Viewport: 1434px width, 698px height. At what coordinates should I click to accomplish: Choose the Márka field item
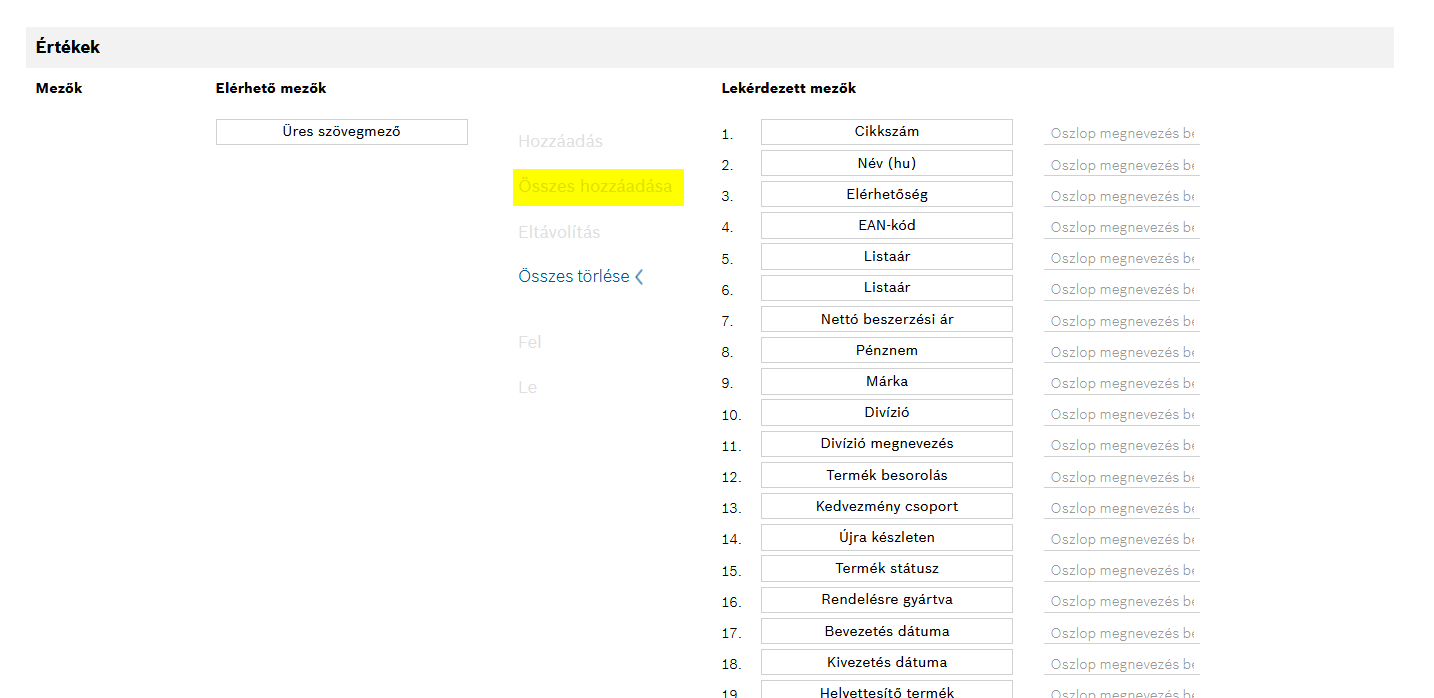[x=886, y=381]
